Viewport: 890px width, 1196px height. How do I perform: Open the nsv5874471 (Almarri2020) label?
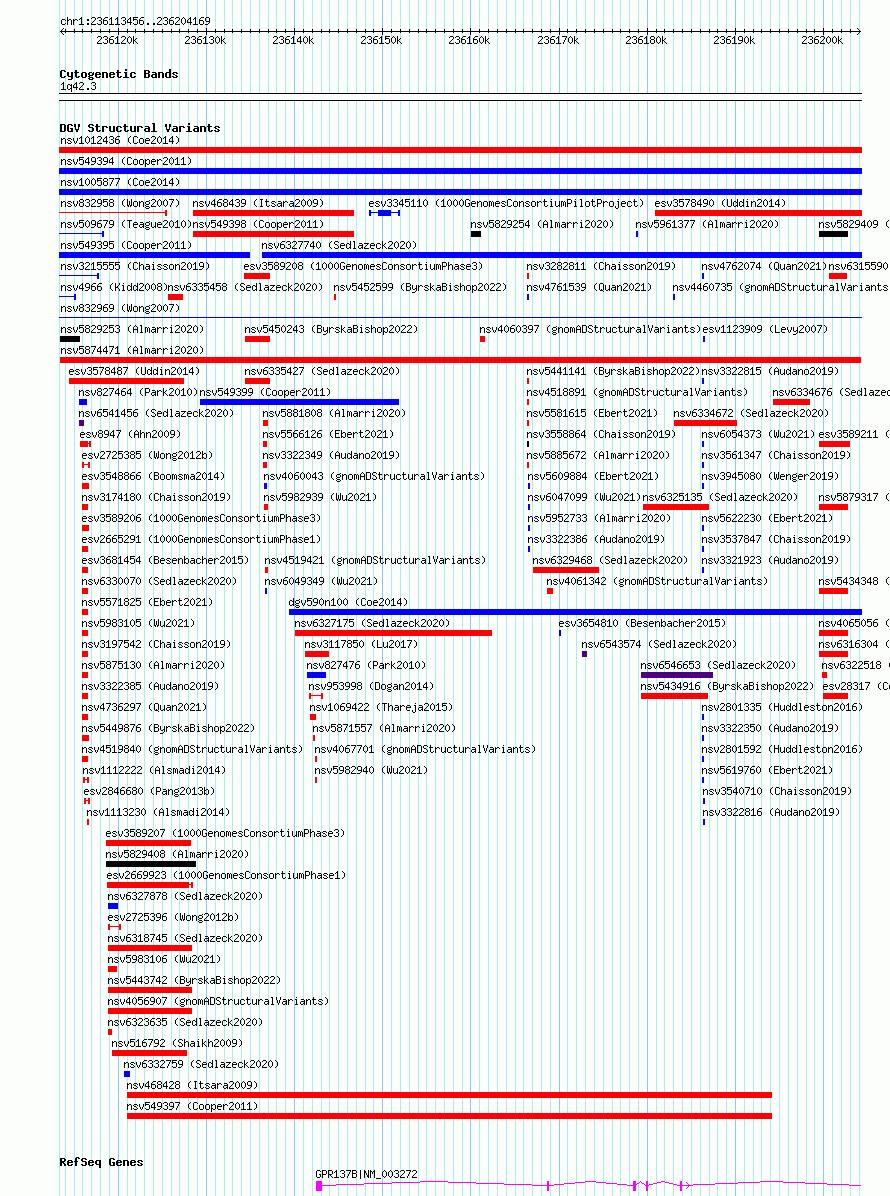coord(132,350)
